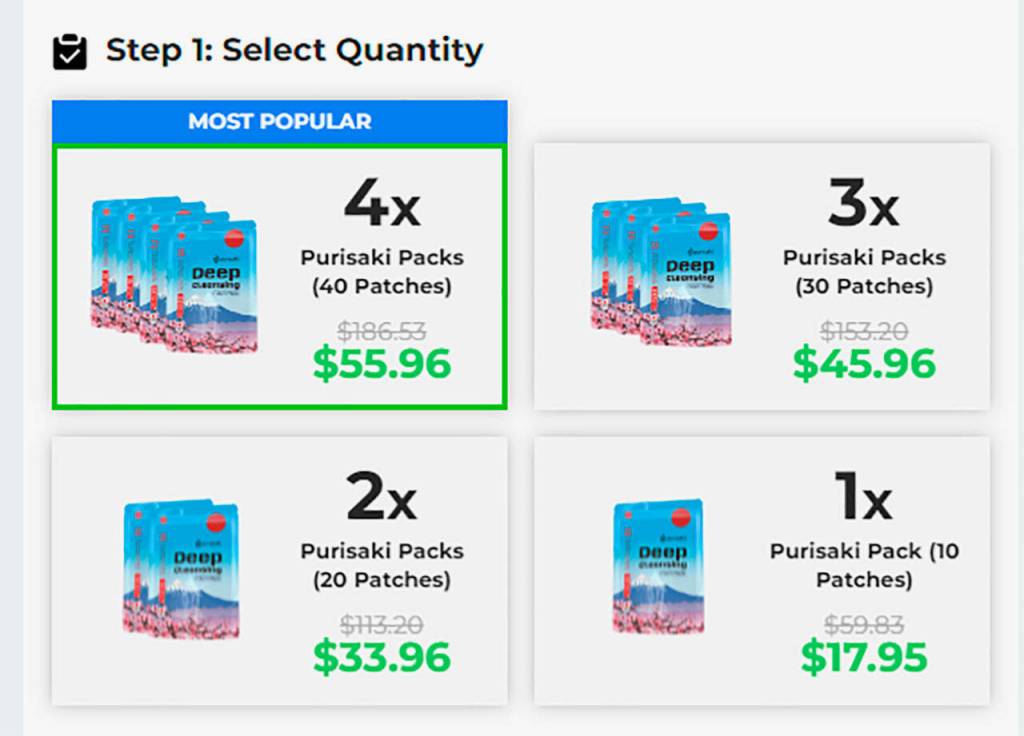The height and width of the screenshot is (736, 1024).
Task: Click the Most Popular blue banner
Action: (x=280, y=122)
